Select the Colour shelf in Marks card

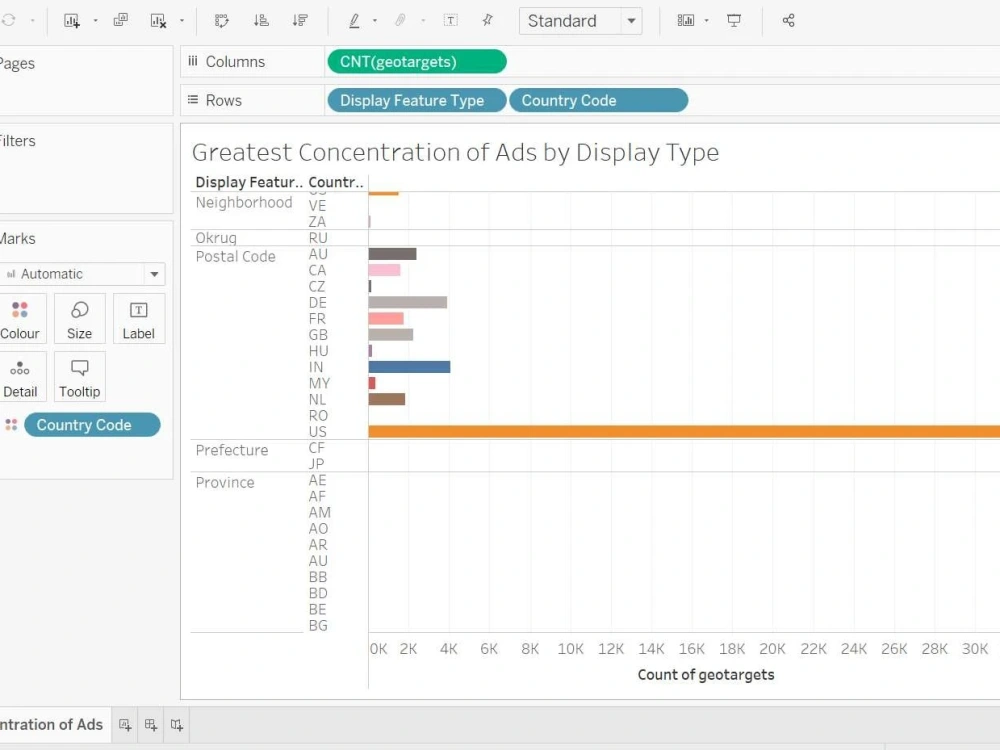pyautogui.click(x=21, y=318)
